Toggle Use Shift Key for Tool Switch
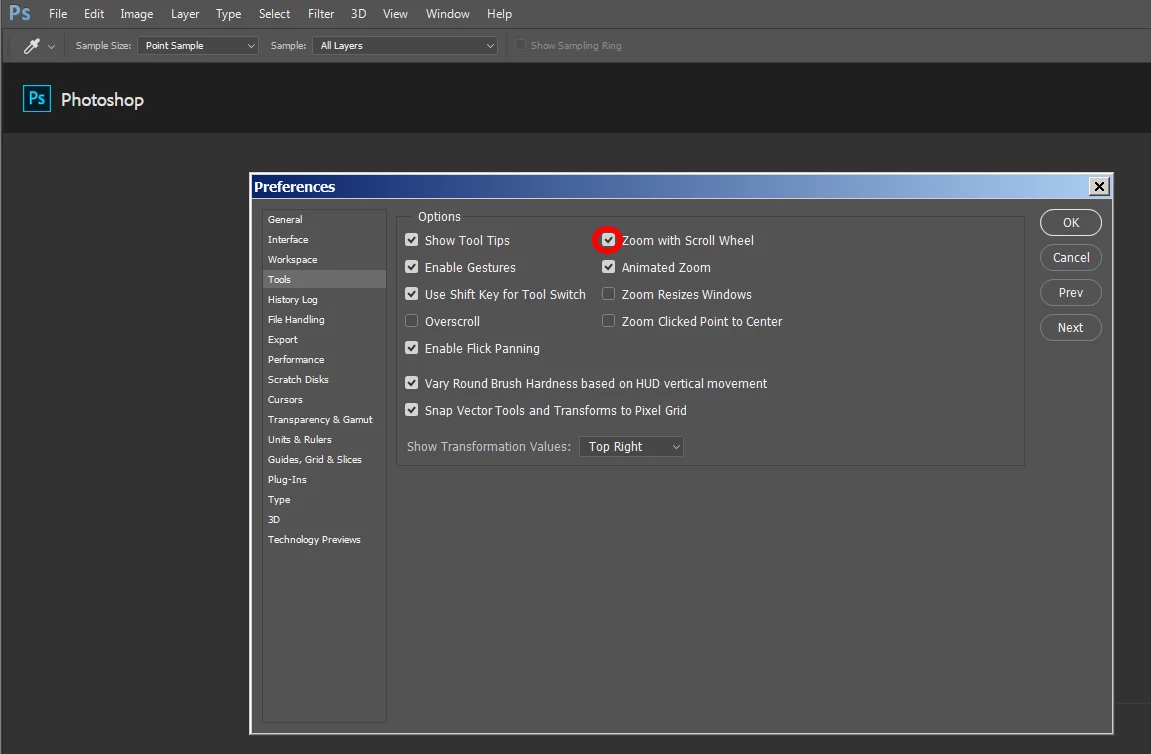The width and height of the screenshot is (1151, 754). [412, 294]
